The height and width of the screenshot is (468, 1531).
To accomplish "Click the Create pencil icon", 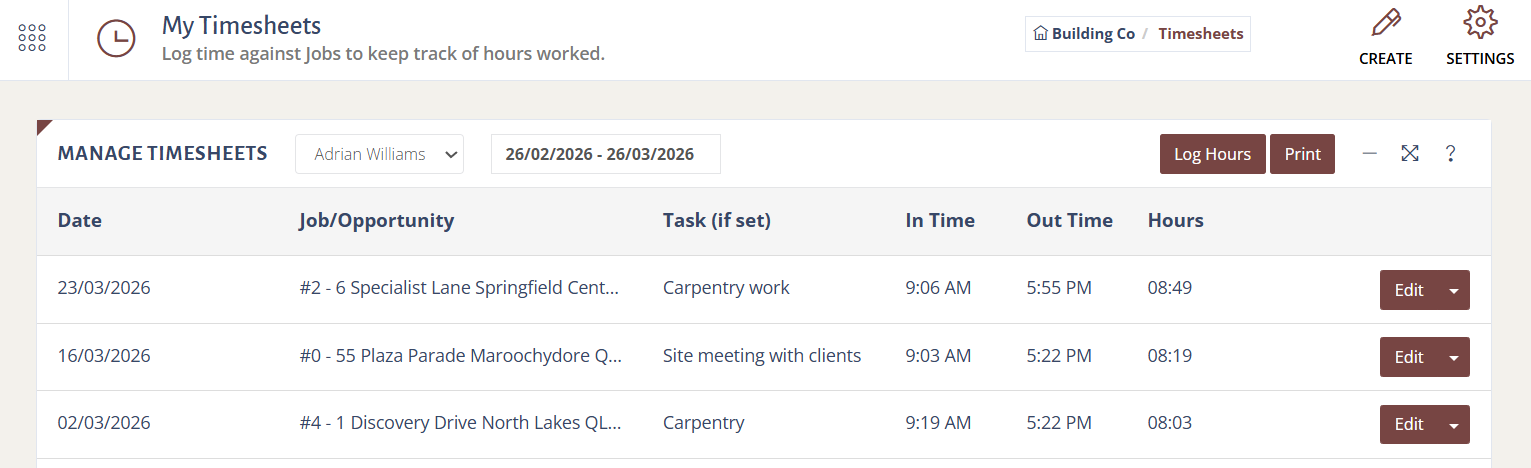I will [1385, 22].
